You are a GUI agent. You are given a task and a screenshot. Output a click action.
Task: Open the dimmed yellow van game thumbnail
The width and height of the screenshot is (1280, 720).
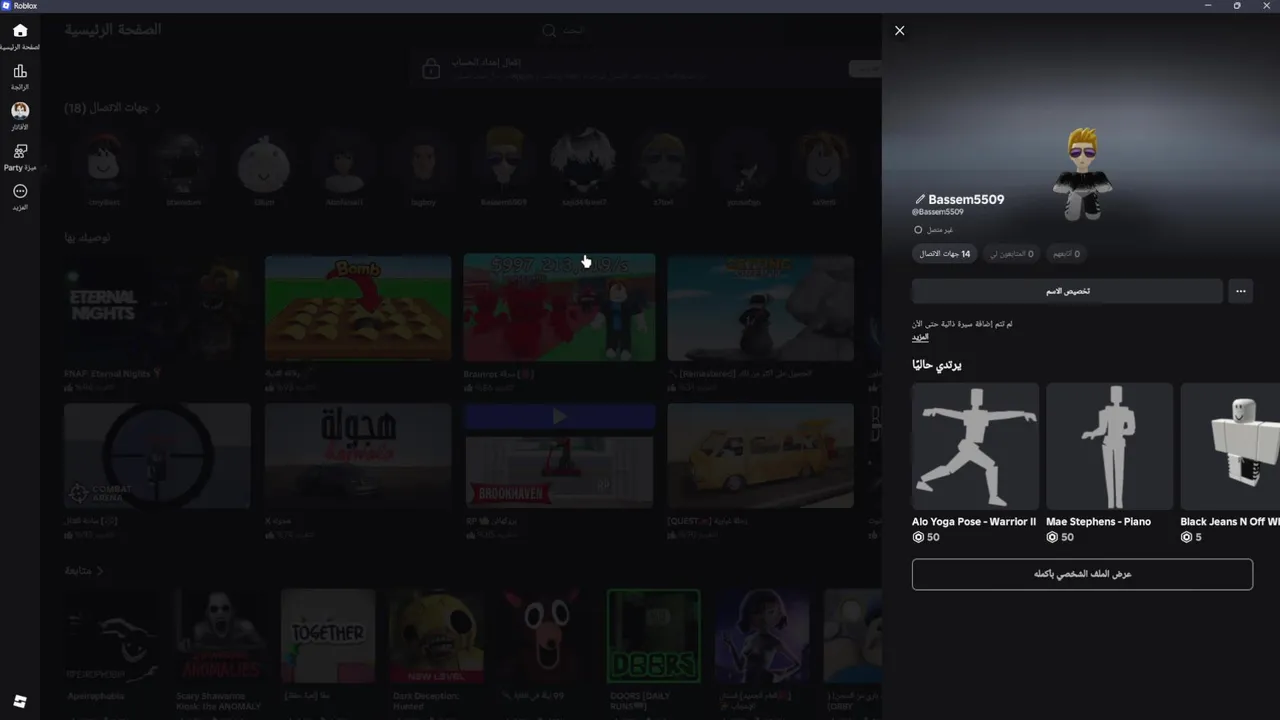tap(760, 456)
